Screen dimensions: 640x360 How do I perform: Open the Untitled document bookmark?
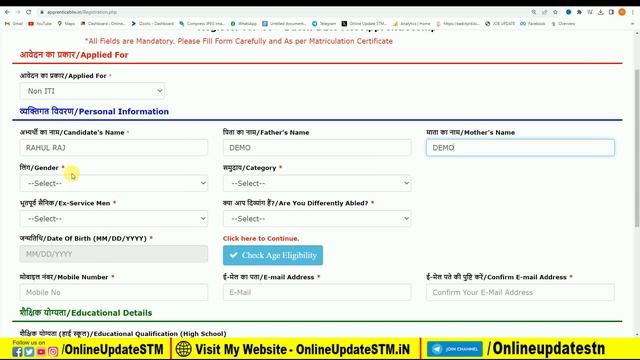[x=284, y=24]
